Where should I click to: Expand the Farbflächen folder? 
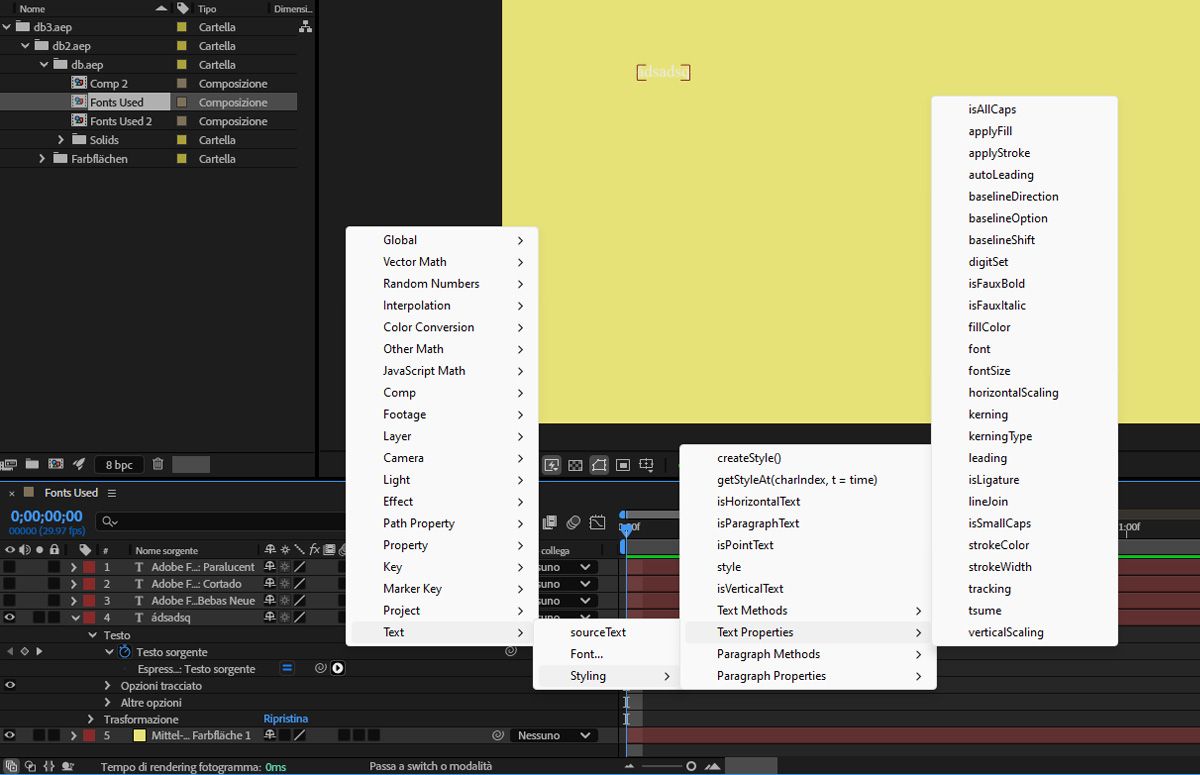[x=42, y=159]
